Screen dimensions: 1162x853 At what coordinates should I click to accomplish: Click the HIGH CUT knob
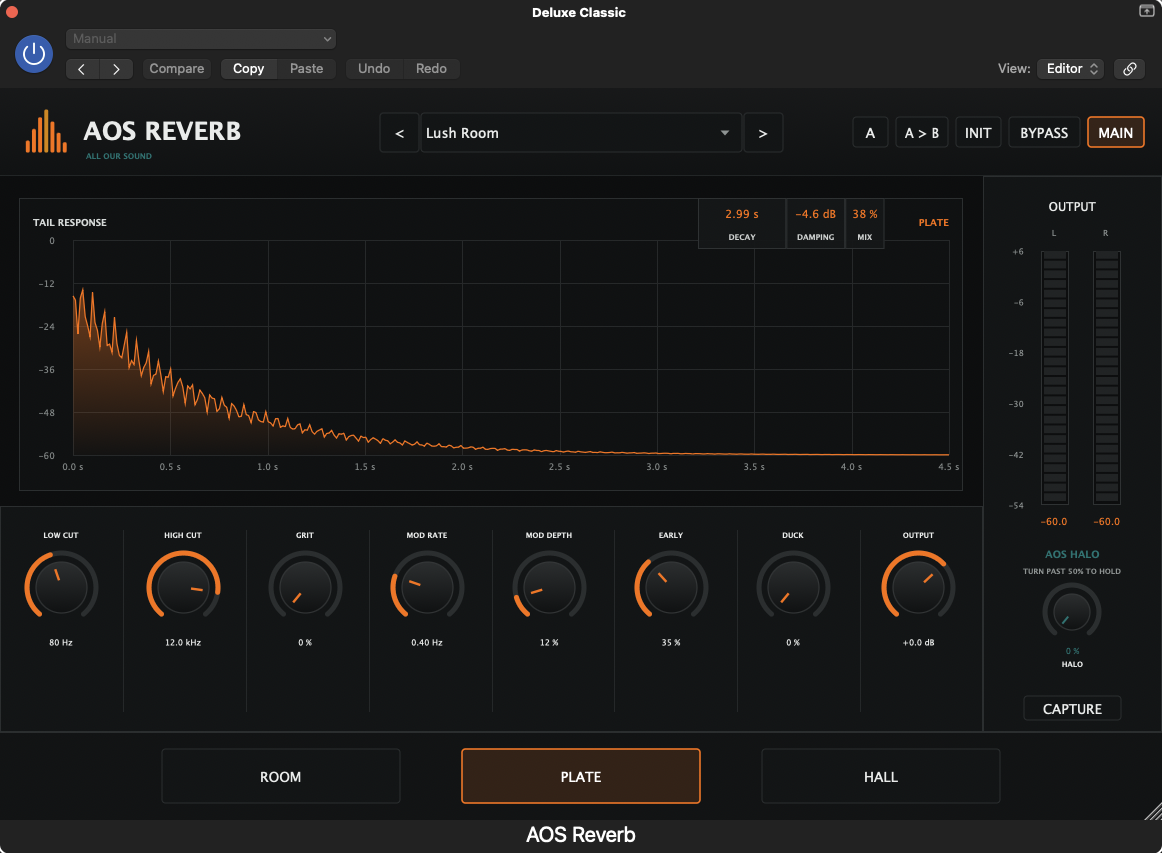183,587
